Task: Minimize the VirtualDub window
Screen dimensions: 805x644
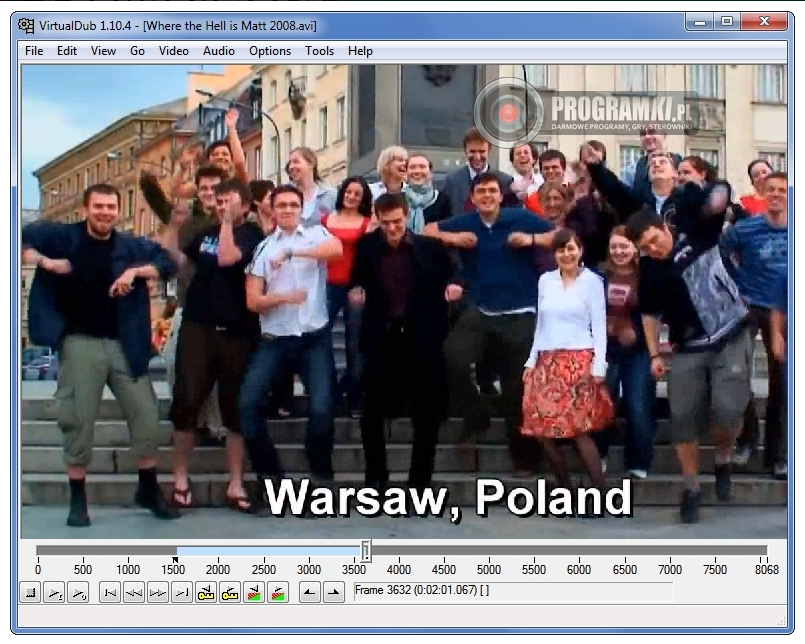Action: (700, 22)
